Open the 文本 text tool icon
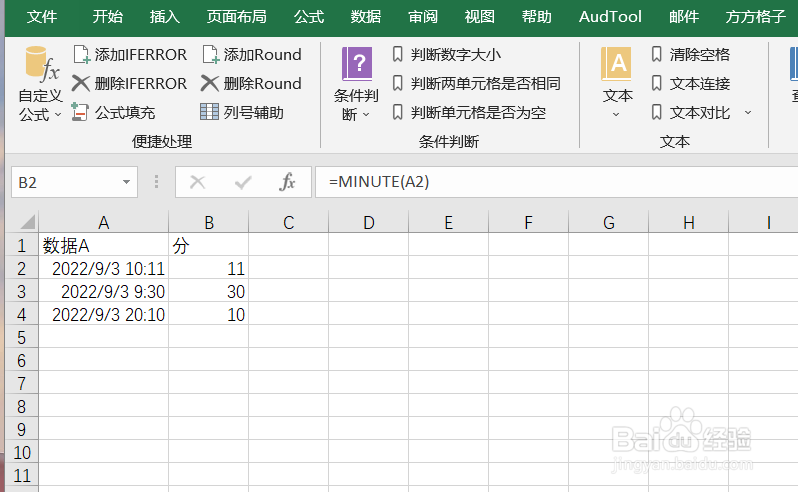798x492 pixels. tap(617, 64)
